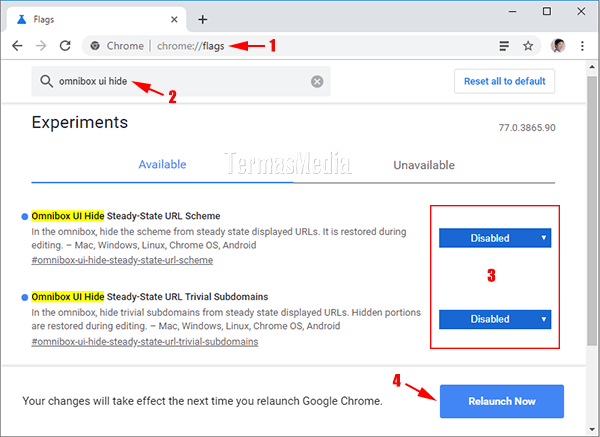The height and width of the screenshot is (437, 600).
Task: Click scrollbar down arrow
Action: 592,429
